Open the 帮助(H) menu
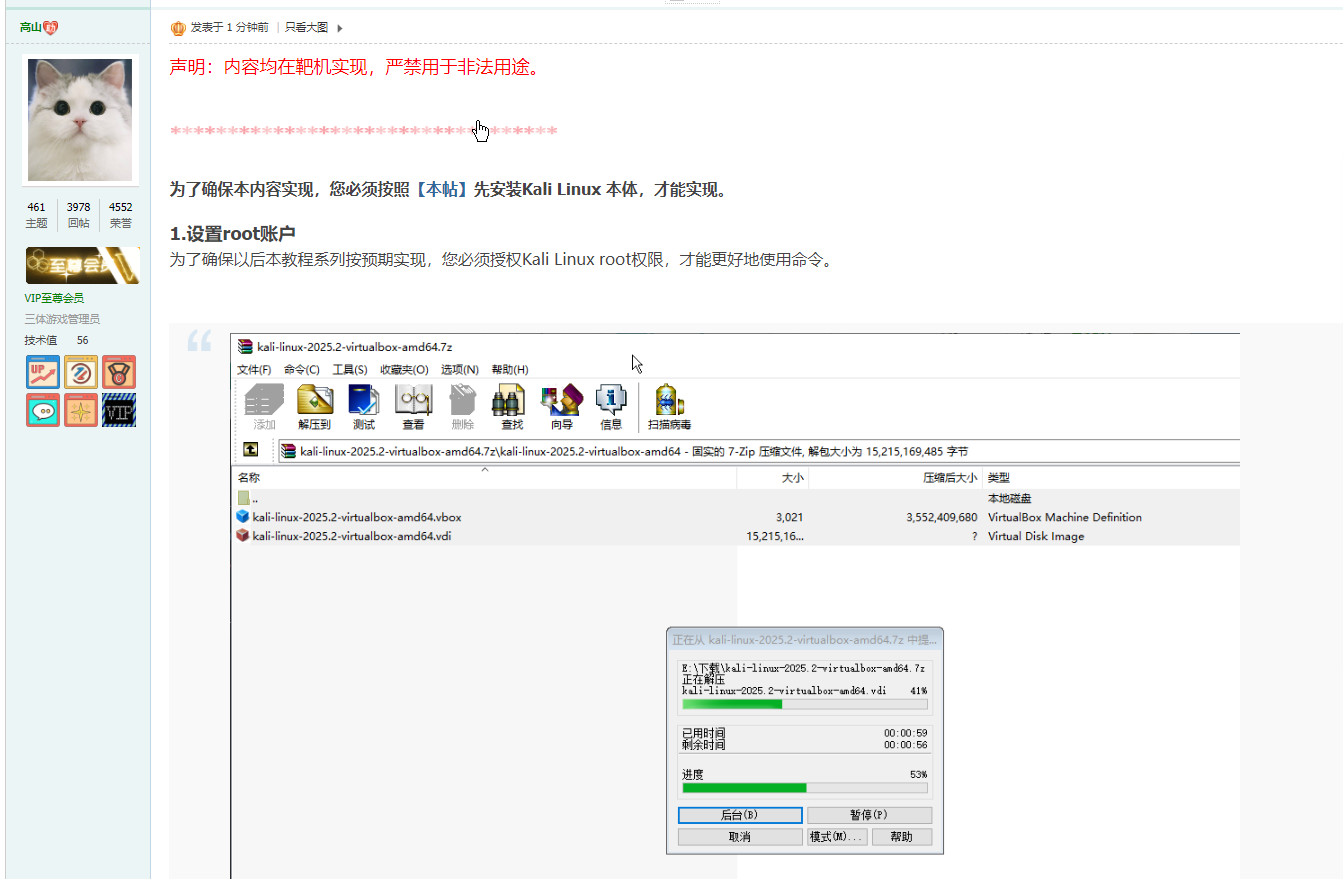The width and height of the screenshot is (1343, 879). pos(510,370)
